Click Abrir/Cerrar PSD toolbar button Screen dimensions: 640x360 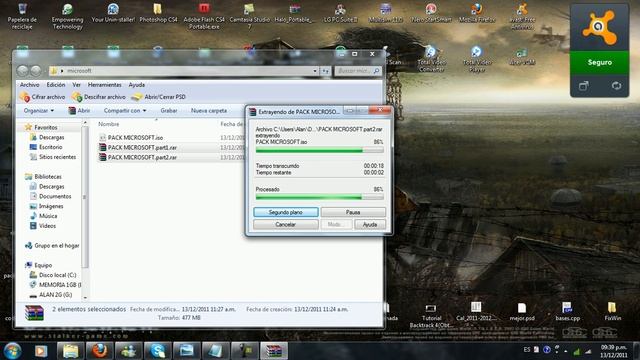(x=159, y=97)
